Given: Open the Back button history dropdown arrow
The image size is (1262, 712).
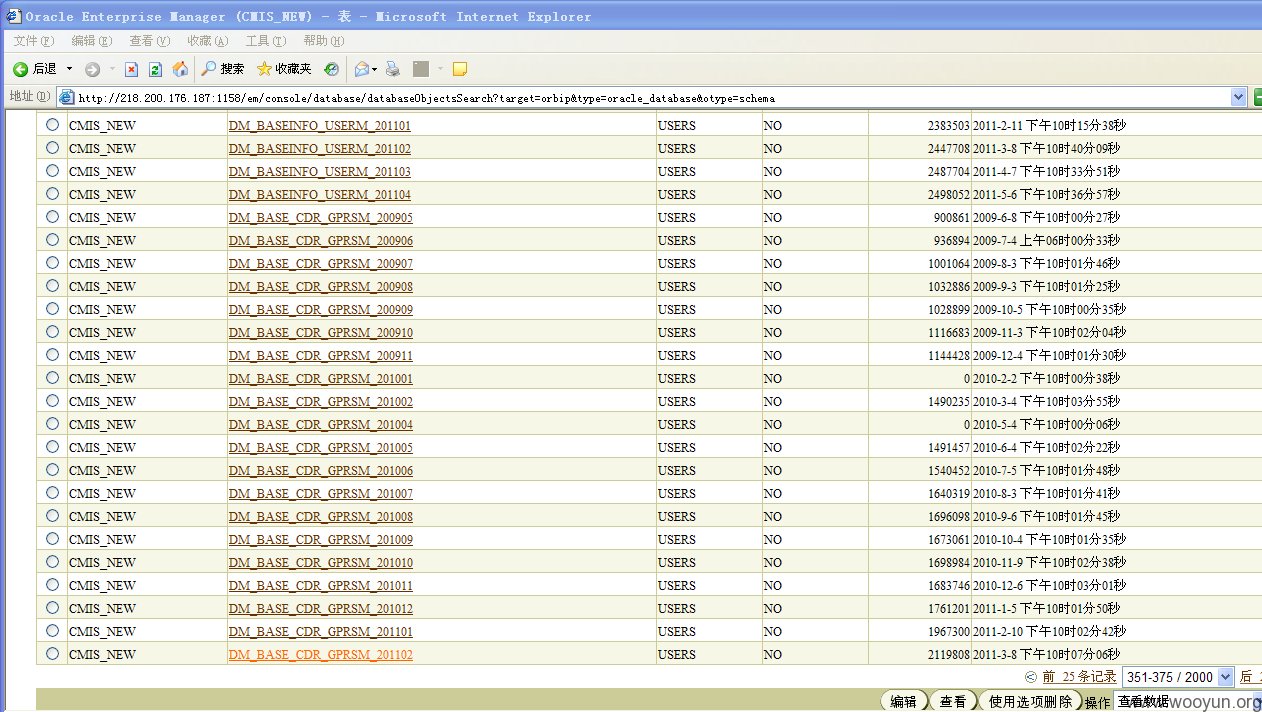Looking at the screenshot, I should (x=69, y=69).
